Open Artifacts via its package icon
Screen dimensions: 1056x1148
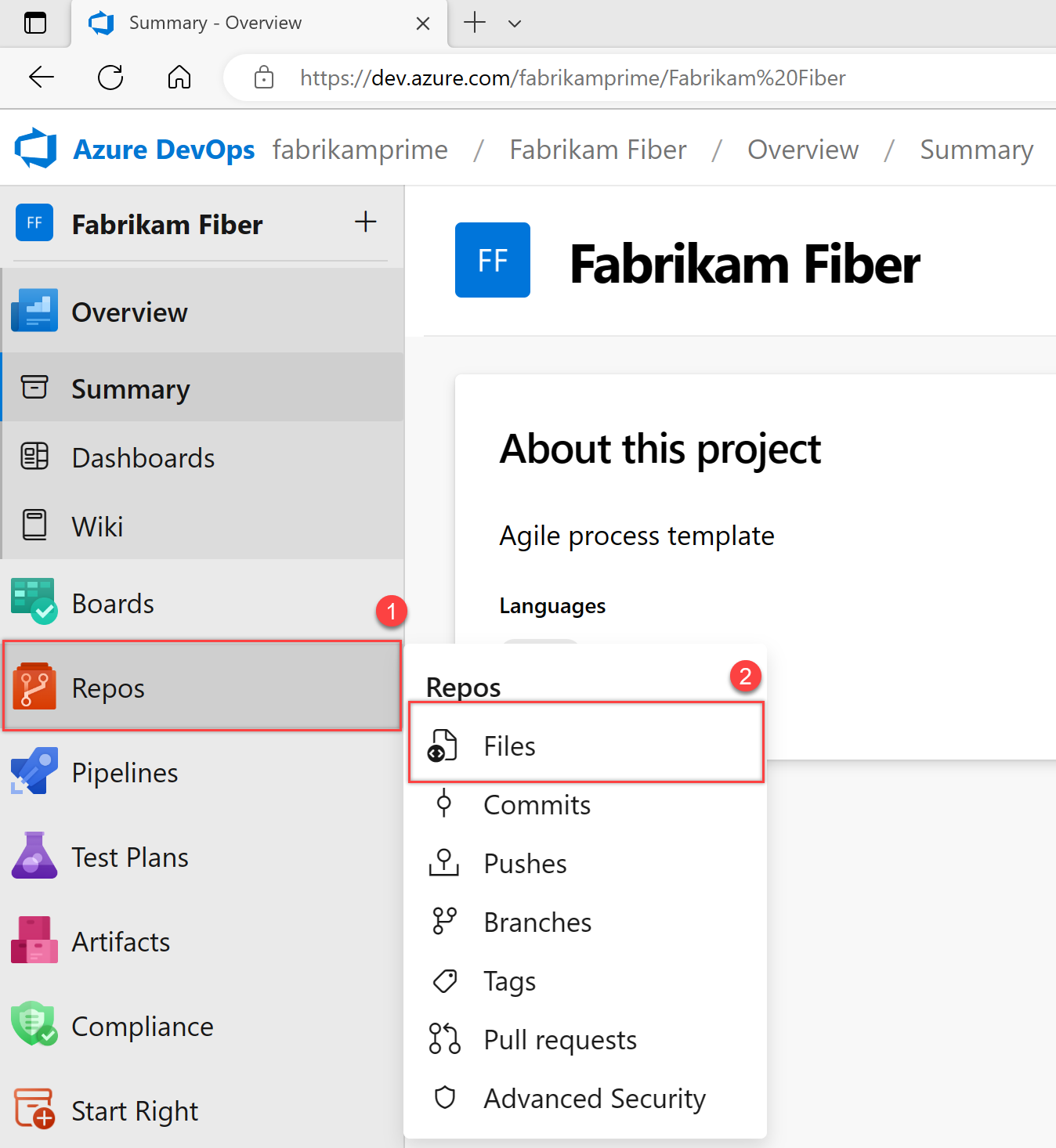click(x=34, y=940)
